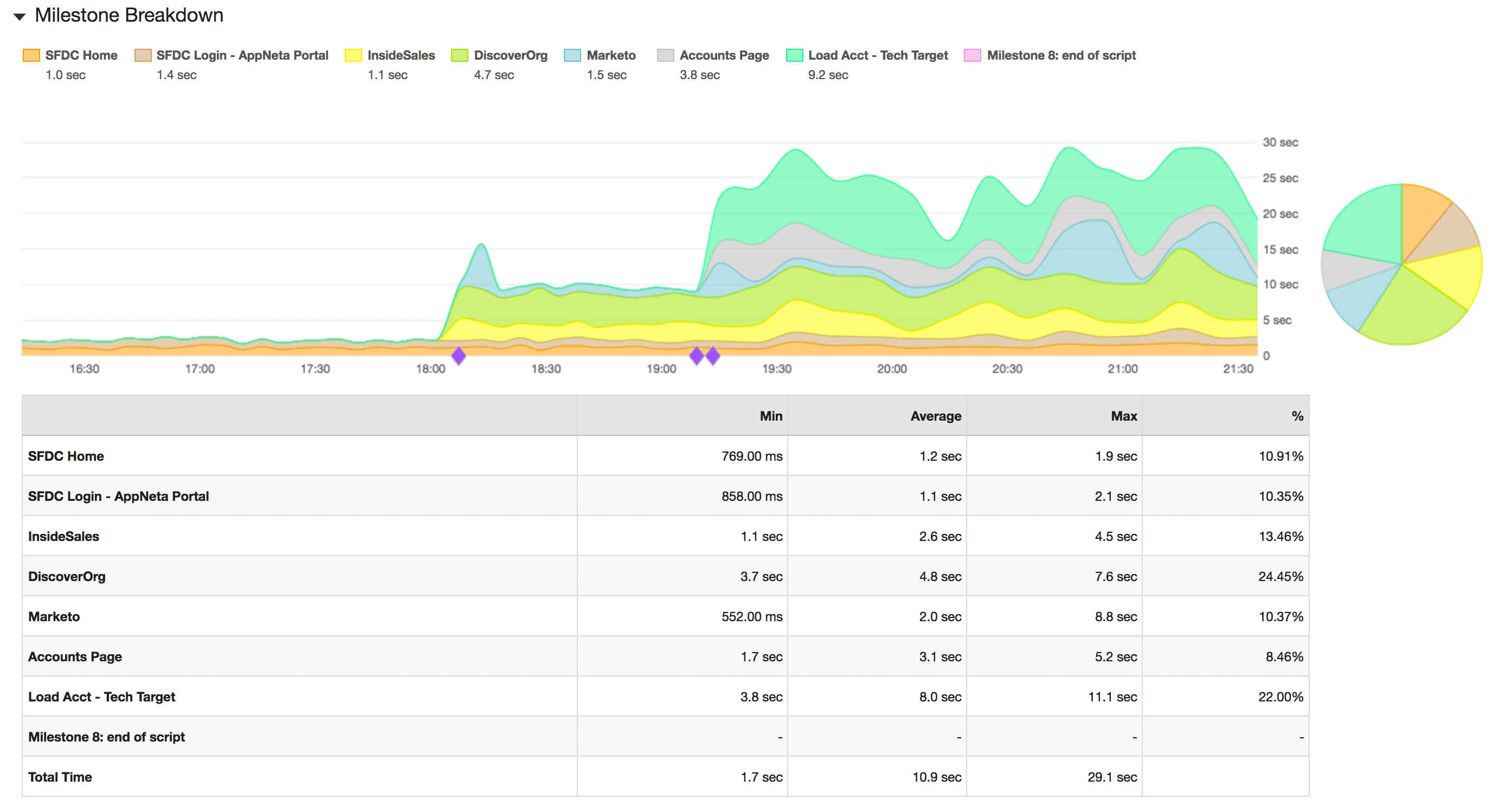Click the Total Time row in the table
The image size is (1493, 812).
tap(60, 777)
